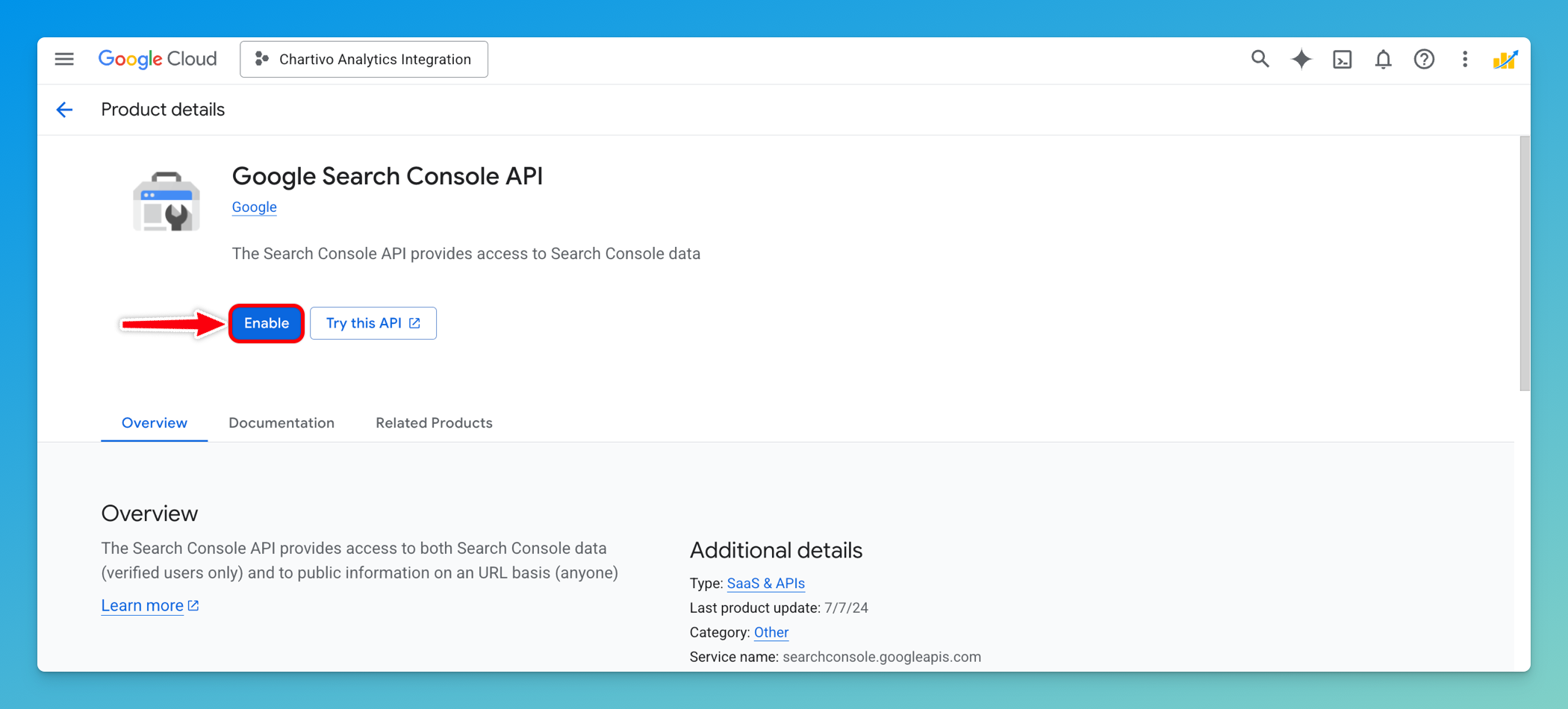This screenshot has width=1568, height=709.
Task: Open Gemini assistant from the toolbar
Action: 1301,59
